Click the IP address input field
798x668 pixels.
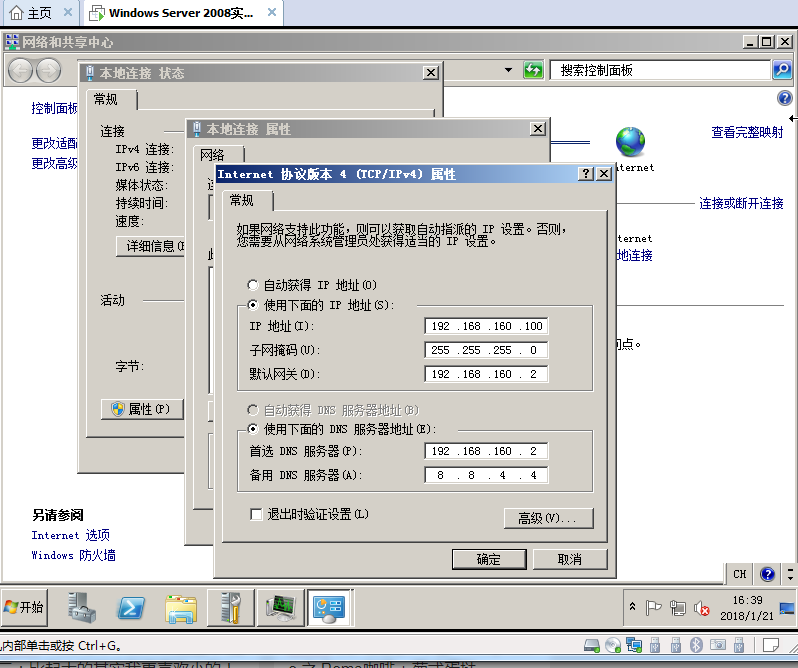coord(486,326)
